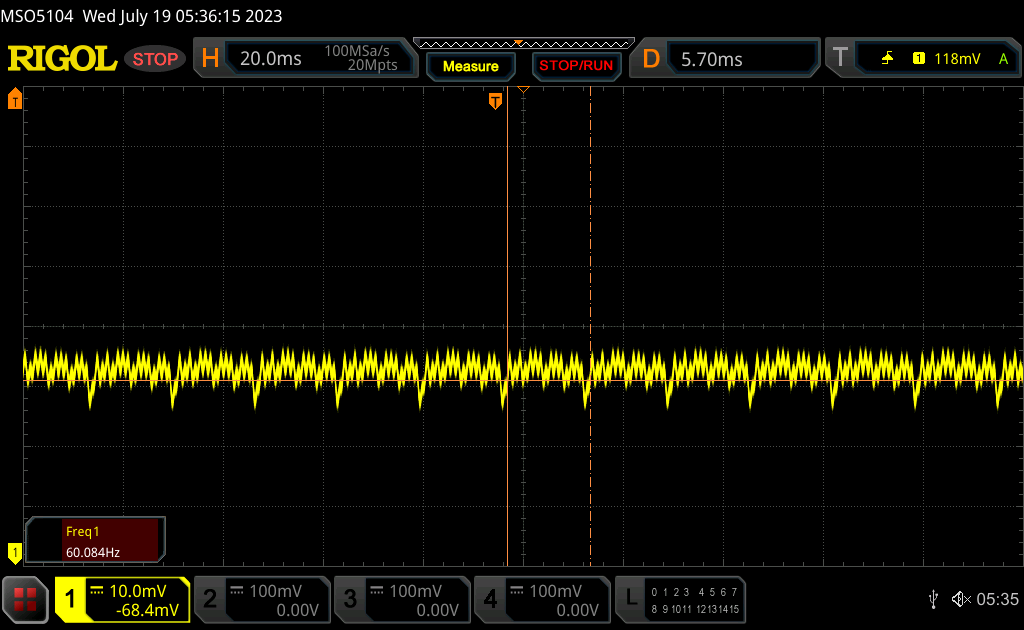Image resolution: width=1024 pixels, height=630 pixels.
Task: Select the orange trigger position T marker
Action: coord(495,101)
